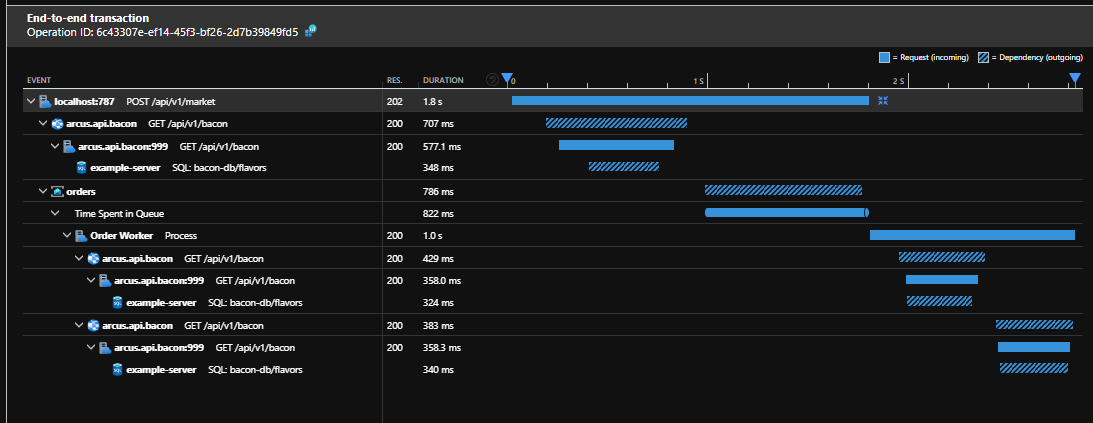Click the copy icon beside the Operation ID
This screenshot has width=1093, height=423.
tap(311, 32)
